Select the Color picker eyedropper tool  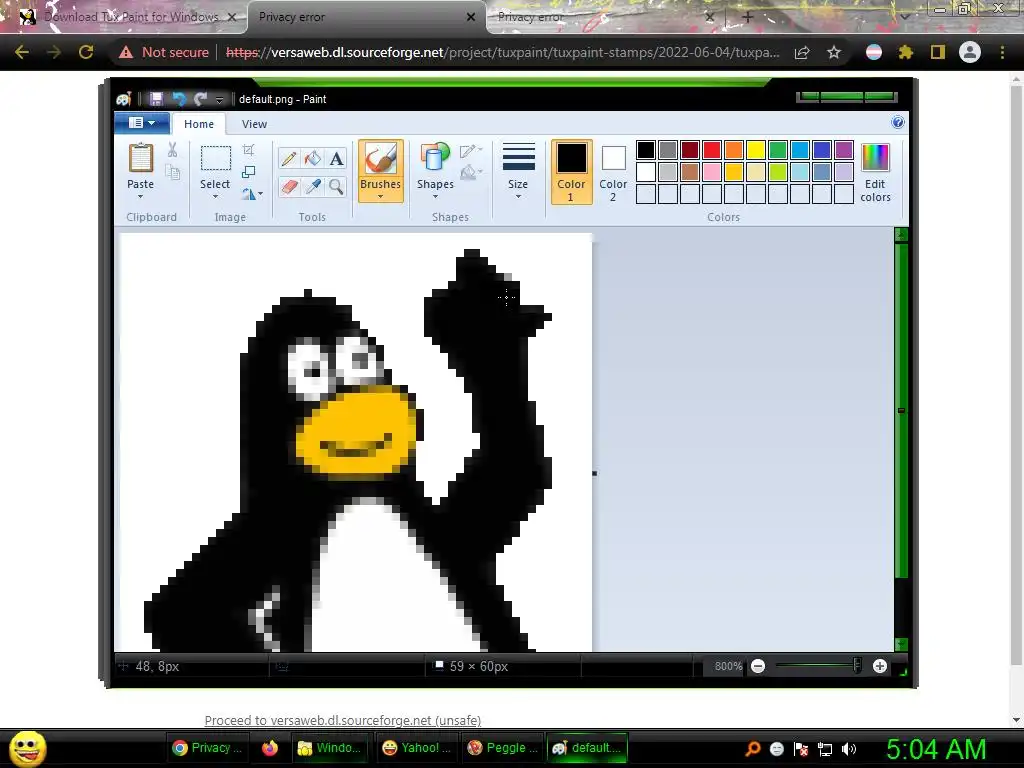coord(313,187)
